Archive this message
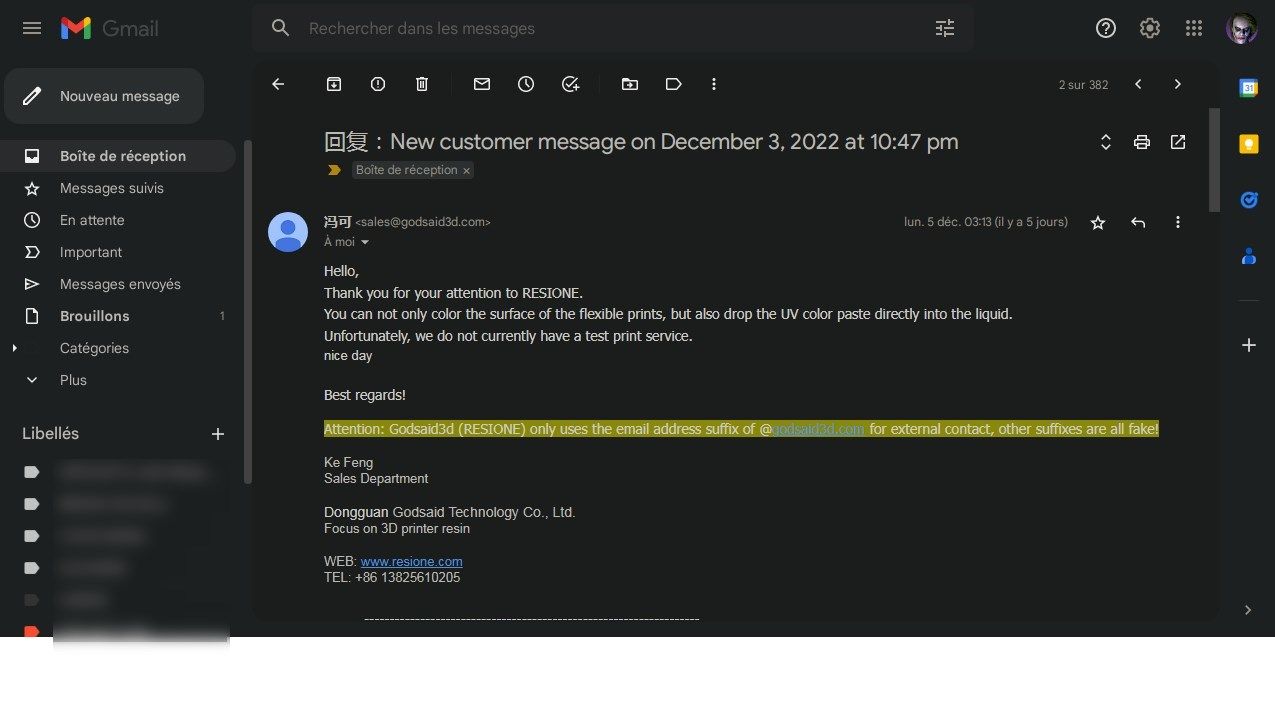Screen dimensions: 1275x704 pos(334,85)
